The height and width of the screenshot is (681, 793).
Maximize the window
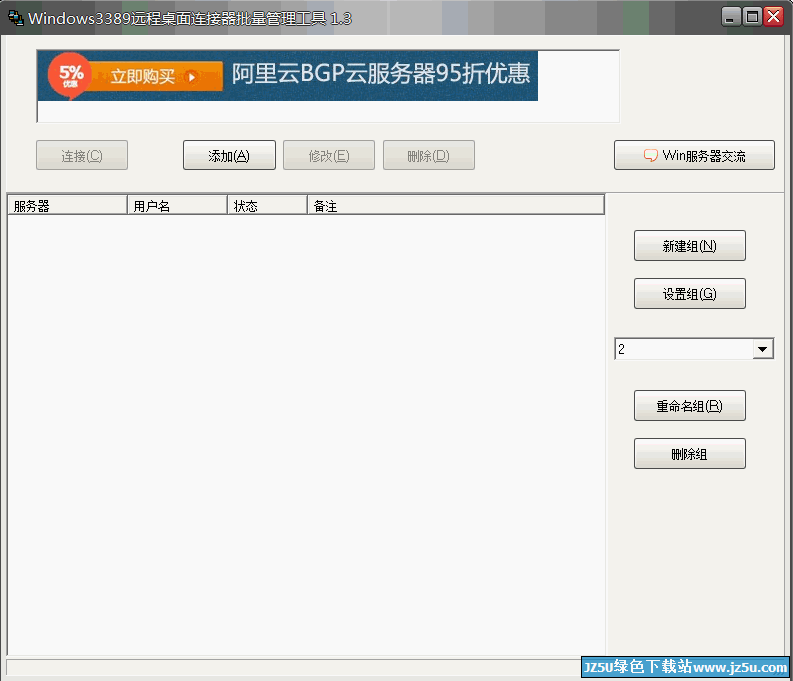[752, 17]
